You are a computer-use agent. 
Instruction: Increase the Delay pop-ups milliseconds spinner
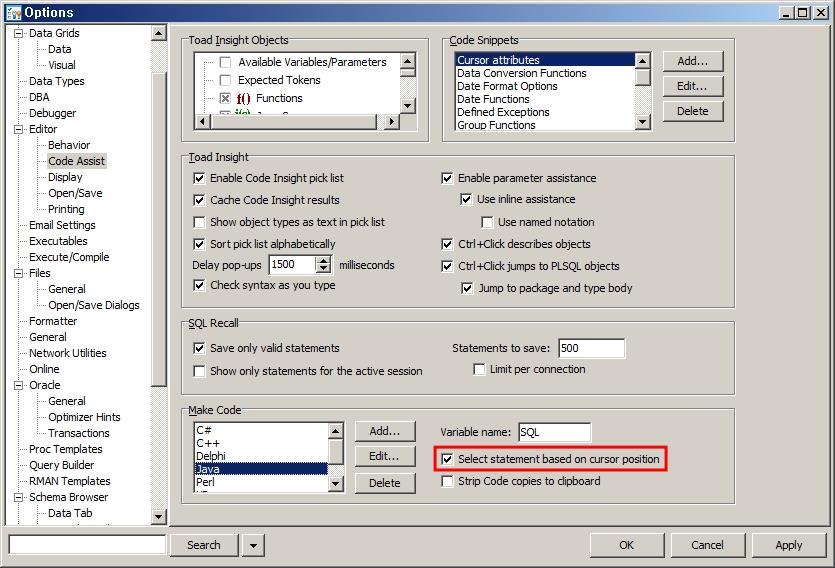pyautogui.click(x=323, y=260)
